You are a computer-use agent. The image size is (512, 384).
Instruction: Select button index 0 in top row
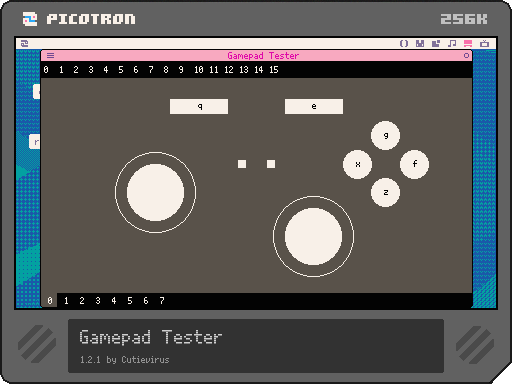tap(46, 70)
